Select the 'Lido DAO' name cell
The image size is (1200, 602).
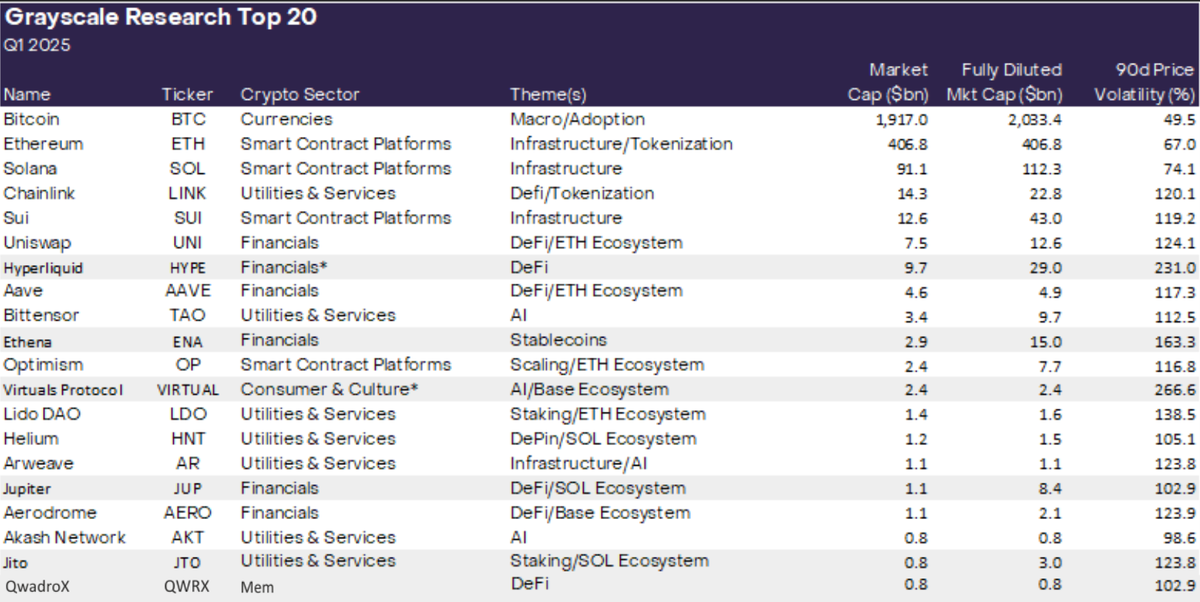coord(41,414)
